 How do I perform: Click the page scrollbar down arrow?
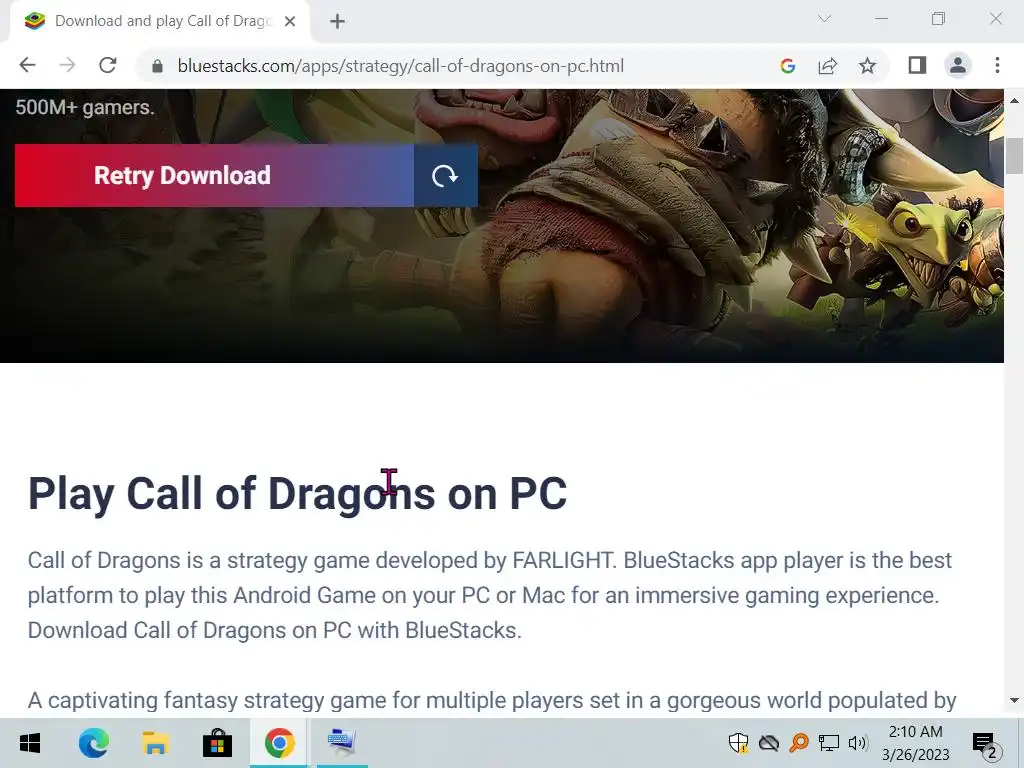(x=1014, y=701)
